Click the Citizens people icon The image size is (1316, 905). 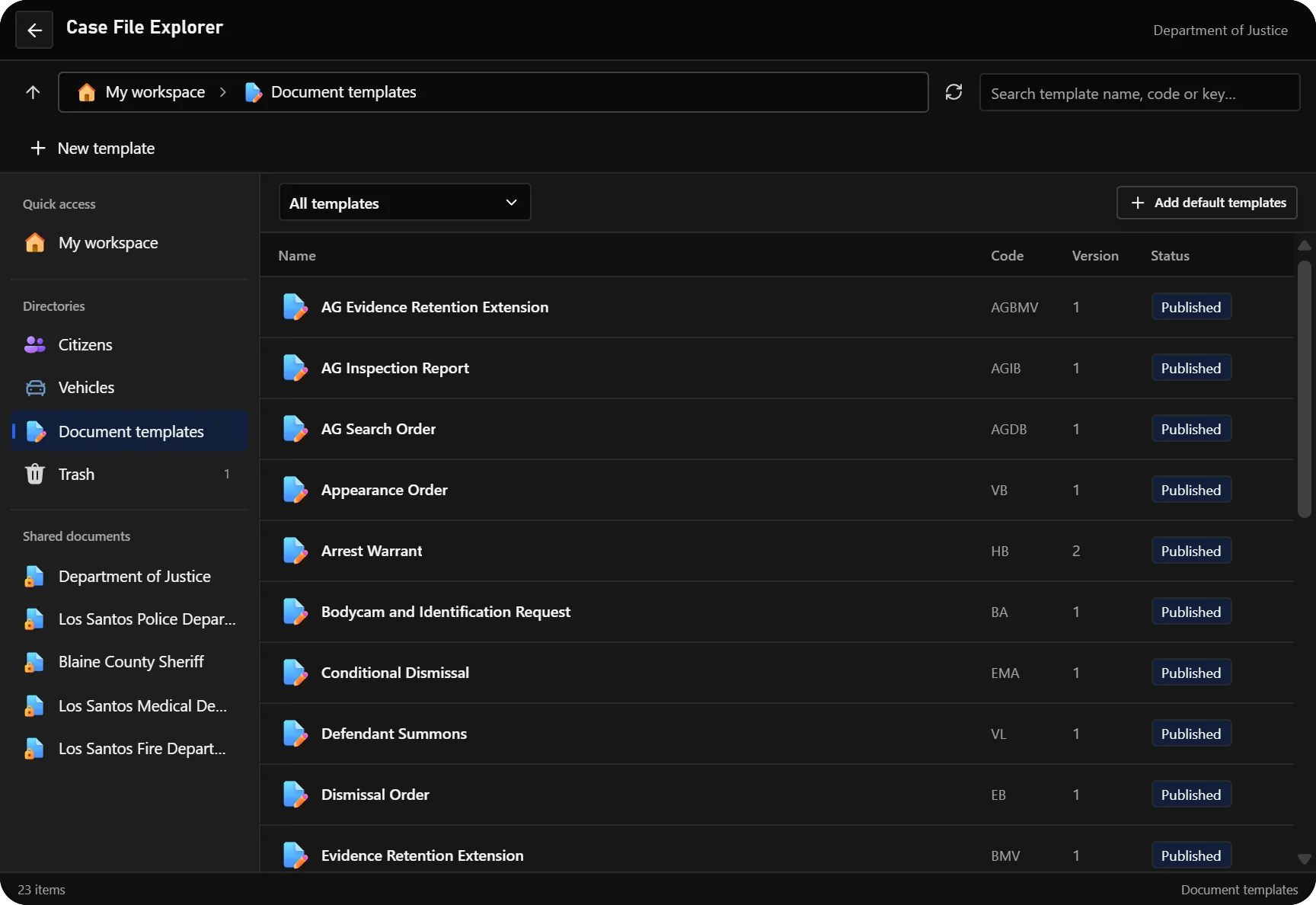pyautogui.click(x=35, y=344)
